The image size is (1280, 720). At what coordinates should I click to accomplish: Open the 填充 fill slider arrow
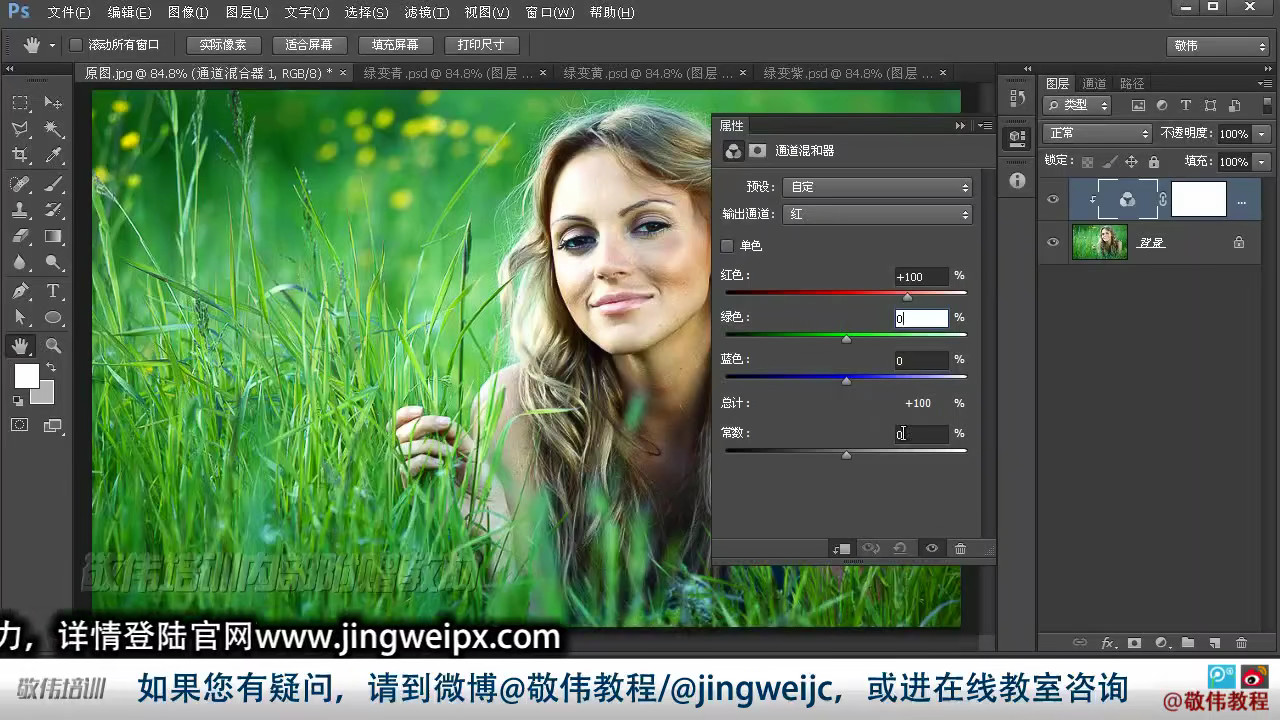(x=1262, y=162)
